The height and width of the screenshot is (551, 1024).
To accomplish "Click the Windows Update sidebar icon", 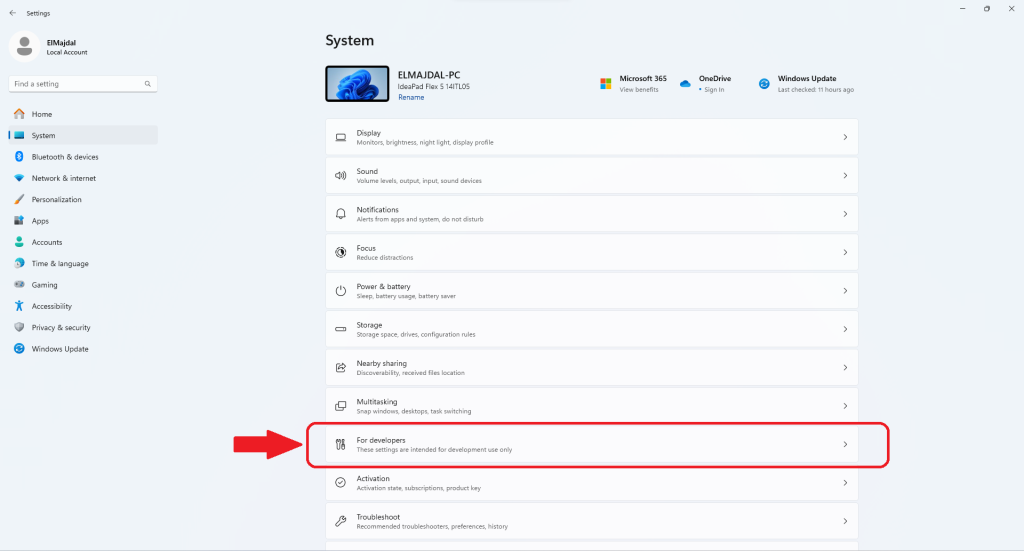I will click(x=19, y=349).
